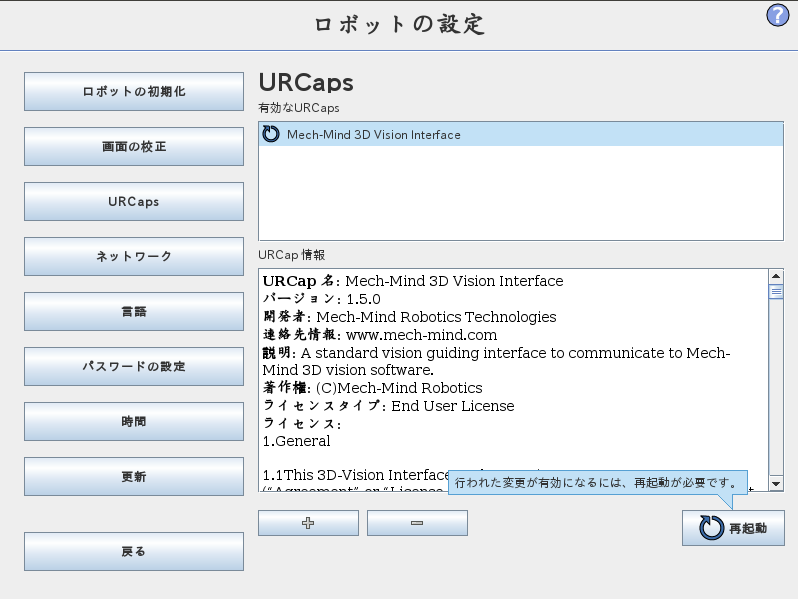Open 時間 time settings

point(134,421)
